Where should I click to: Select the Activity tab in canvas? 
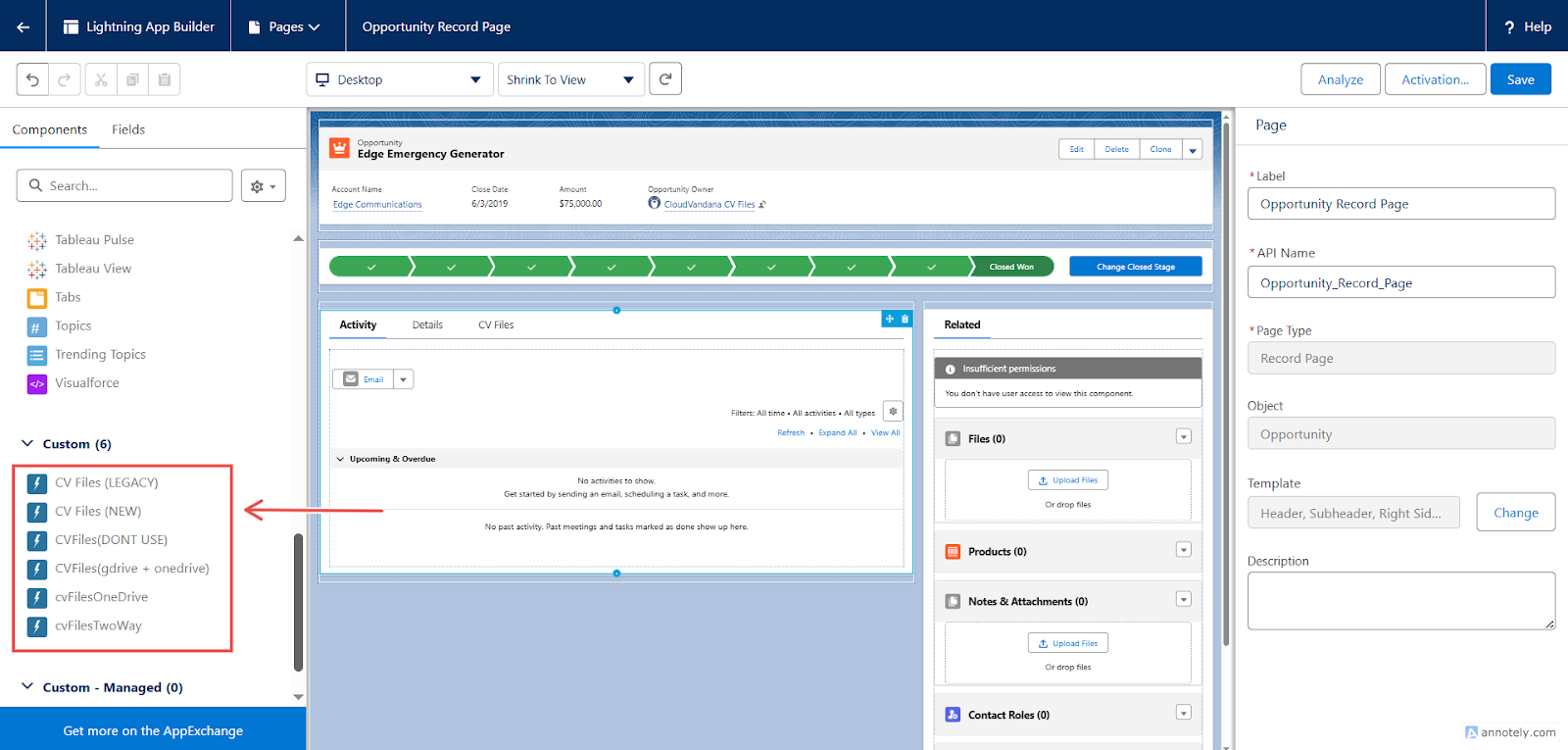pos(358,325)
